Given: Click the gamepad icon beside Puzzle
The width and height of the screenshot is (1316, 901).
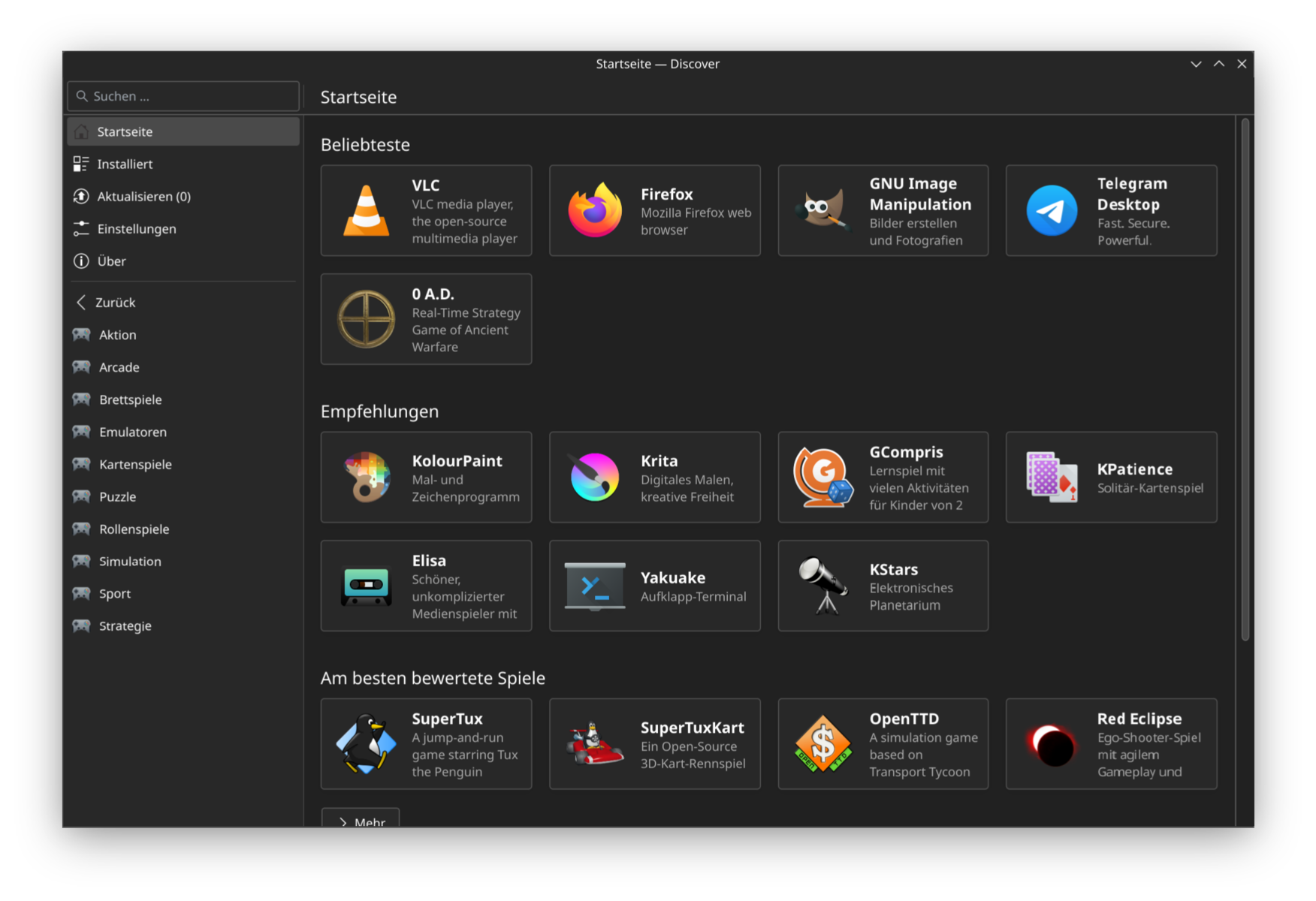Looking at the screenshot, I should pyautogui.click(x=81, y=496).
